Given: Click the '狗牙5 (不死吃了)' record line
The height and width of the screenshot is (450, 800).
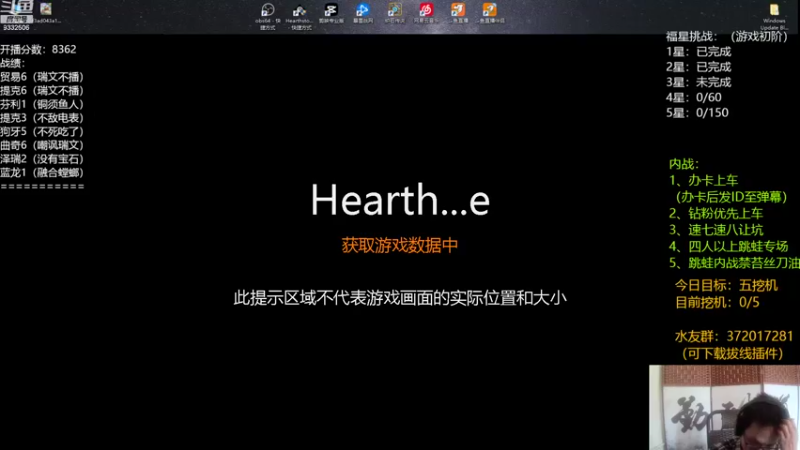Looking at the screenshot, I should (x=42, y=132).
